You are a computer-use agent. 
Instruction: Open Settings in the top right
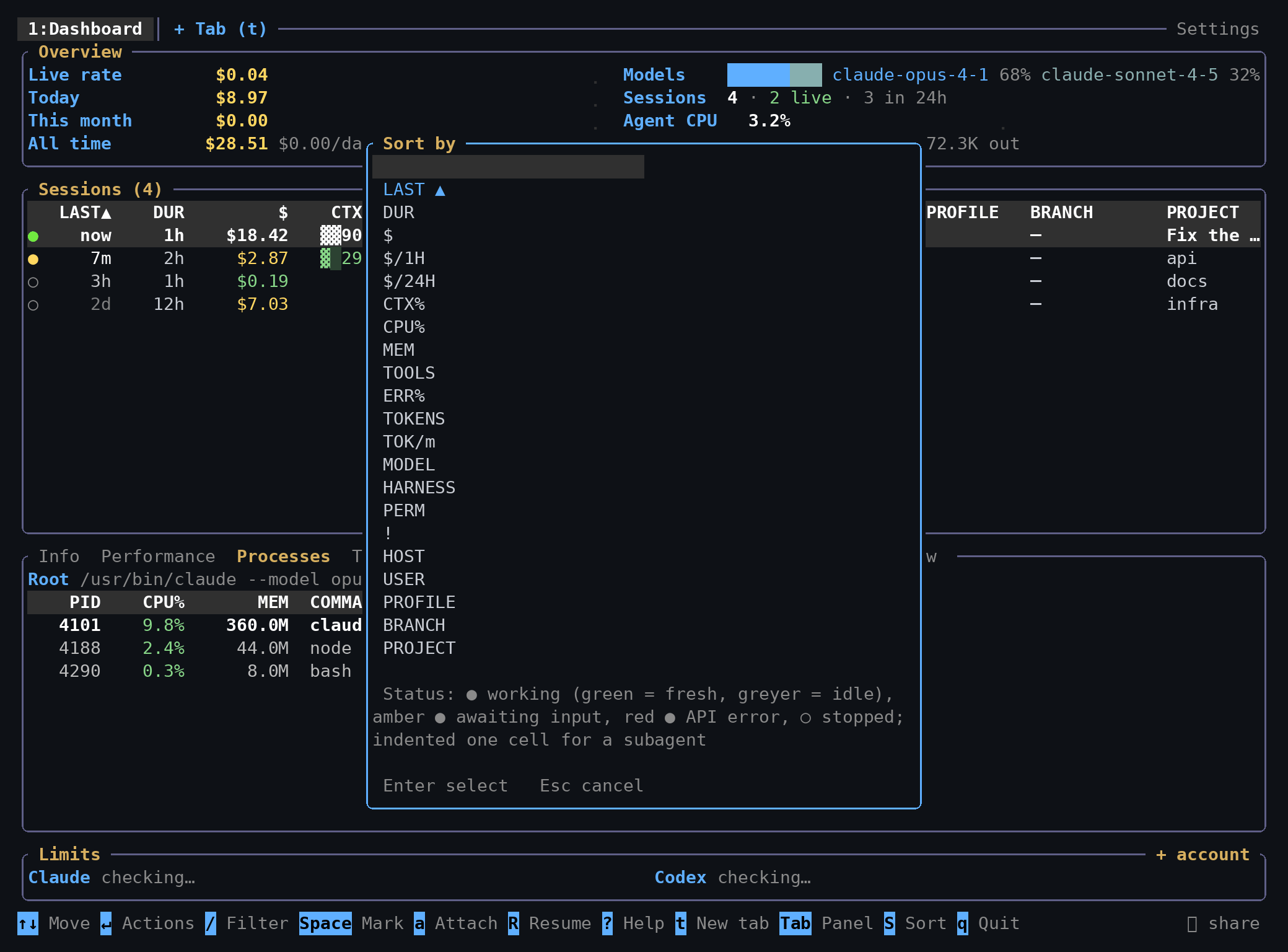[1217, 29]
